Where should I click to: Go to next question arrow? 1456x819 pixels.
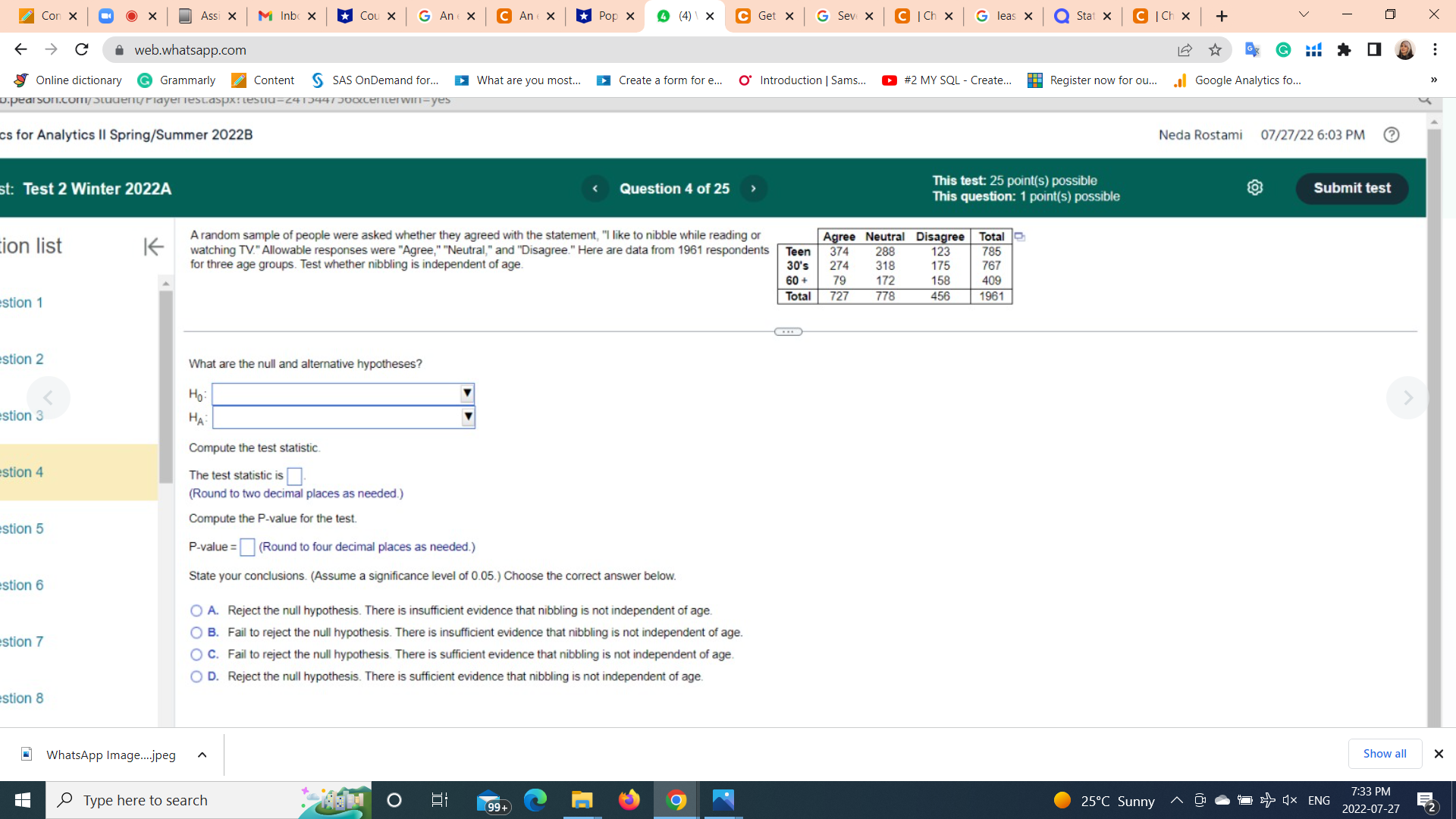tap(753, 189)
